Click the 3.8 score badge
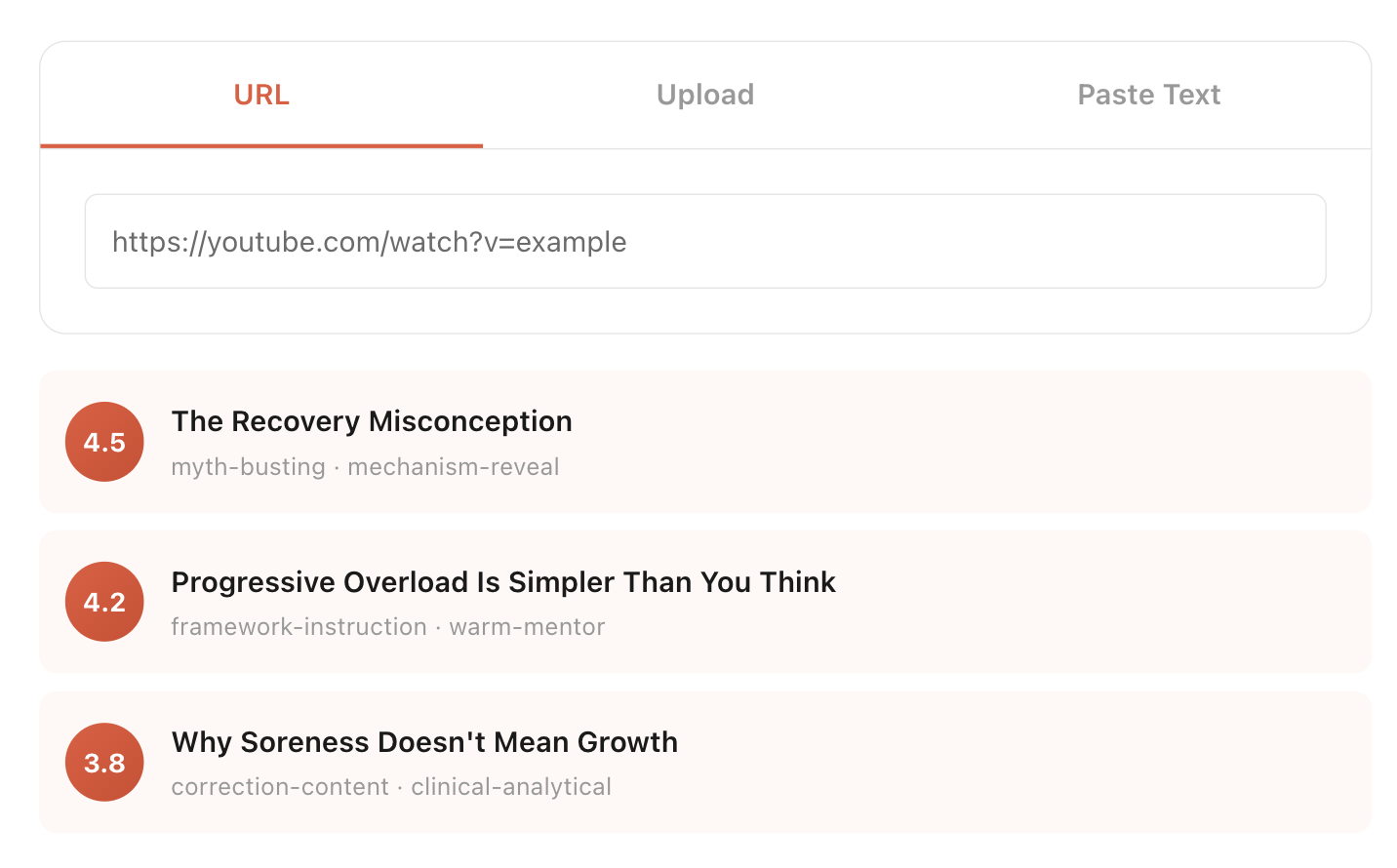Viewport: 1397px width, 868px height. [104, 762]
